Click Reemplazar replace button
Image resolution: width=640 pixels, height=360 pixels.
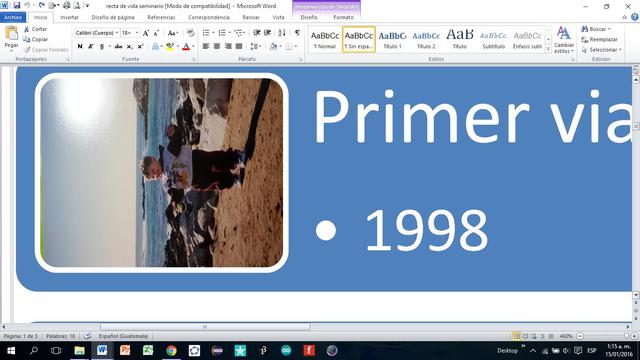(x=599, y=39)
